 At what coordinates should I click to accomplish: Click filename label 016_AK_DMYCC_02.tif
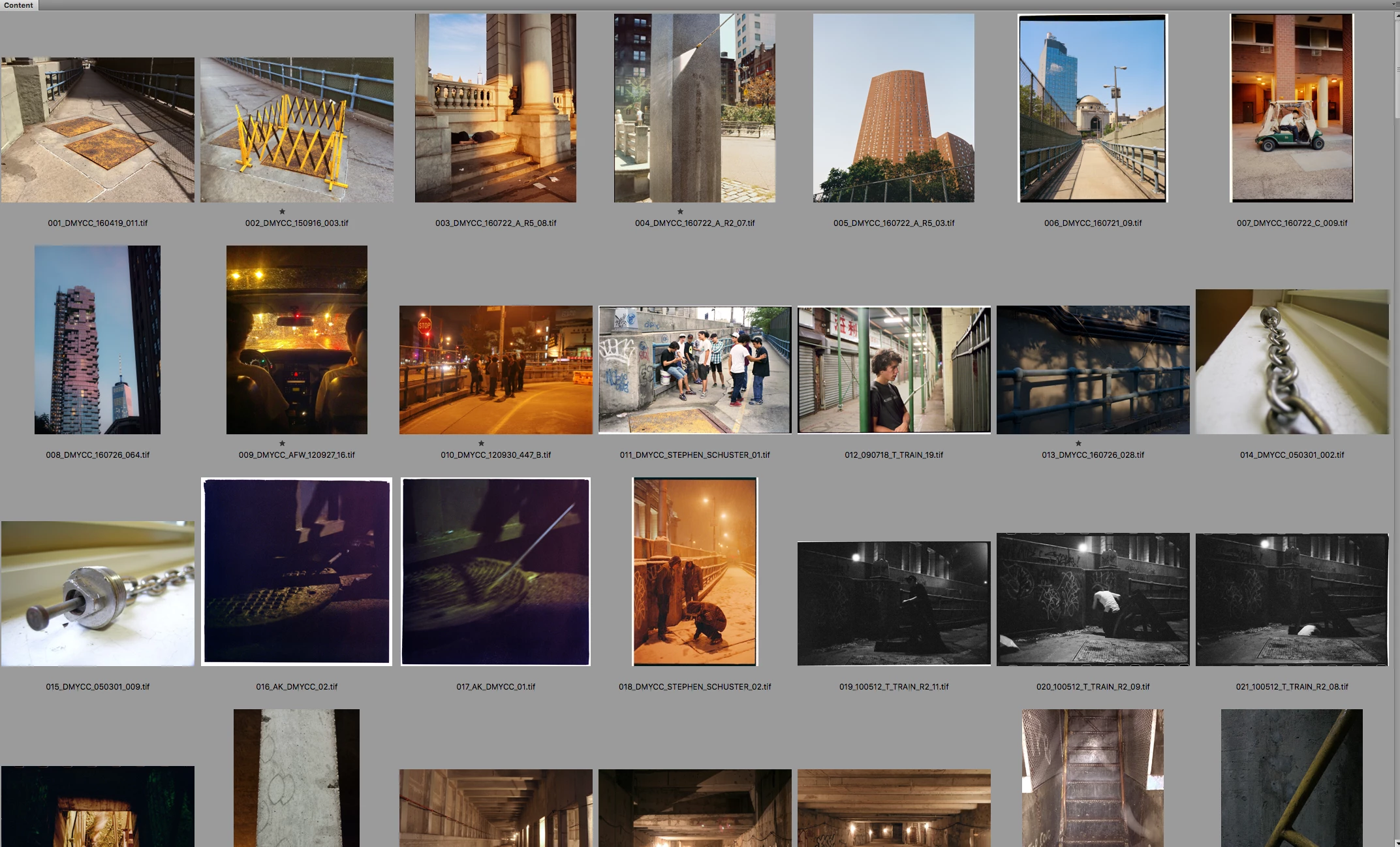296,687
